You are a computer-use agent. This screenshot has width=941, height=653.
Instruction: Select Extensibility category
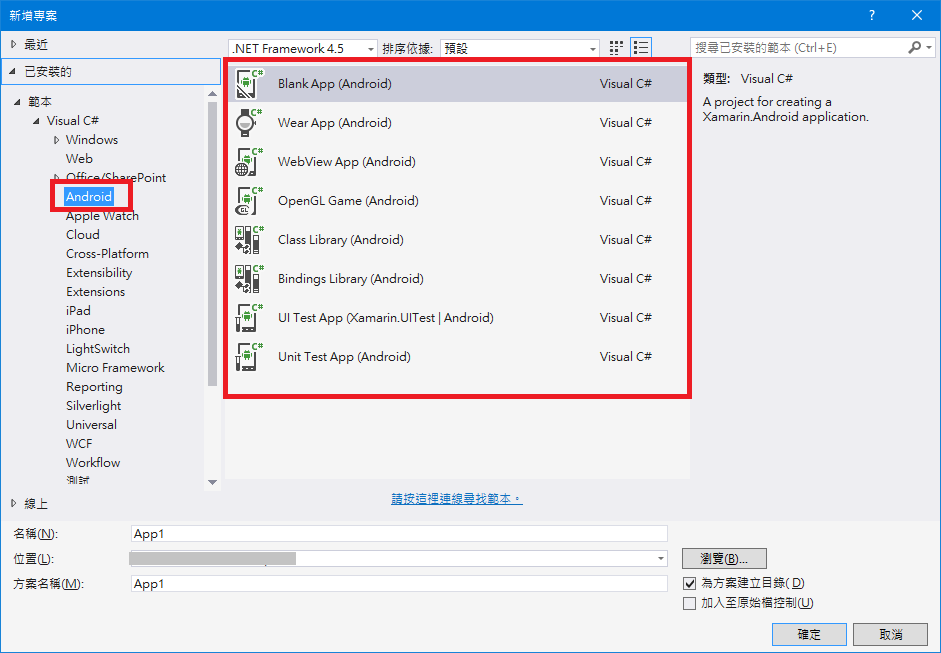99,273
